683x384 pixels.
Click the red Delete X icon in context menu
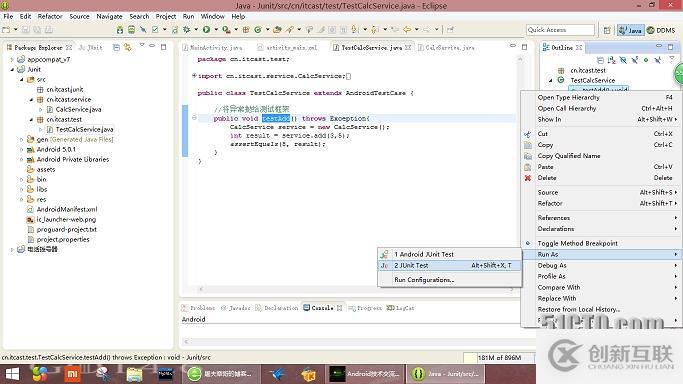click(x=528, y=178)
